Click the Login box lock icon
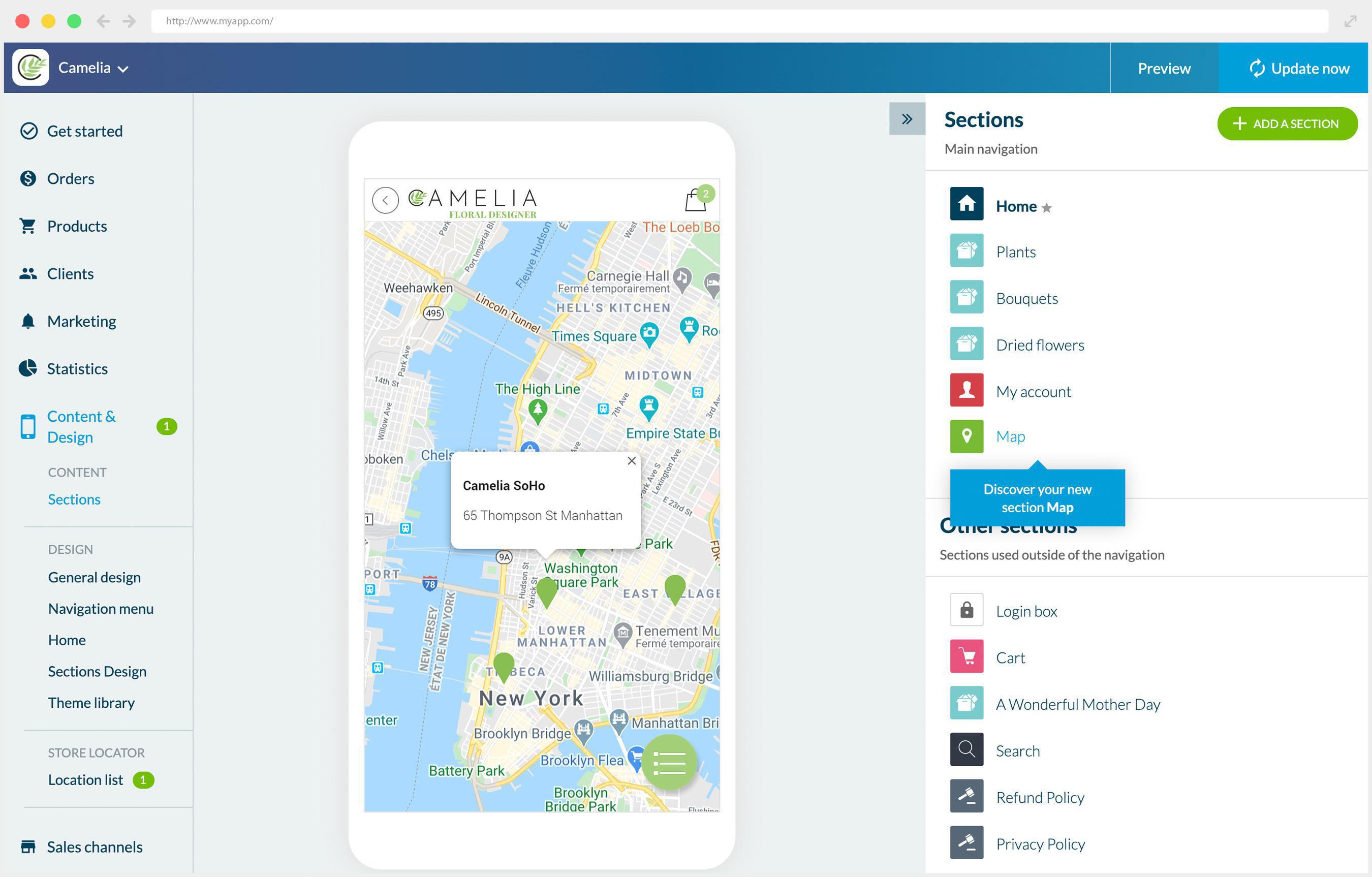1372x877 pixels. [x=966, y=610]
